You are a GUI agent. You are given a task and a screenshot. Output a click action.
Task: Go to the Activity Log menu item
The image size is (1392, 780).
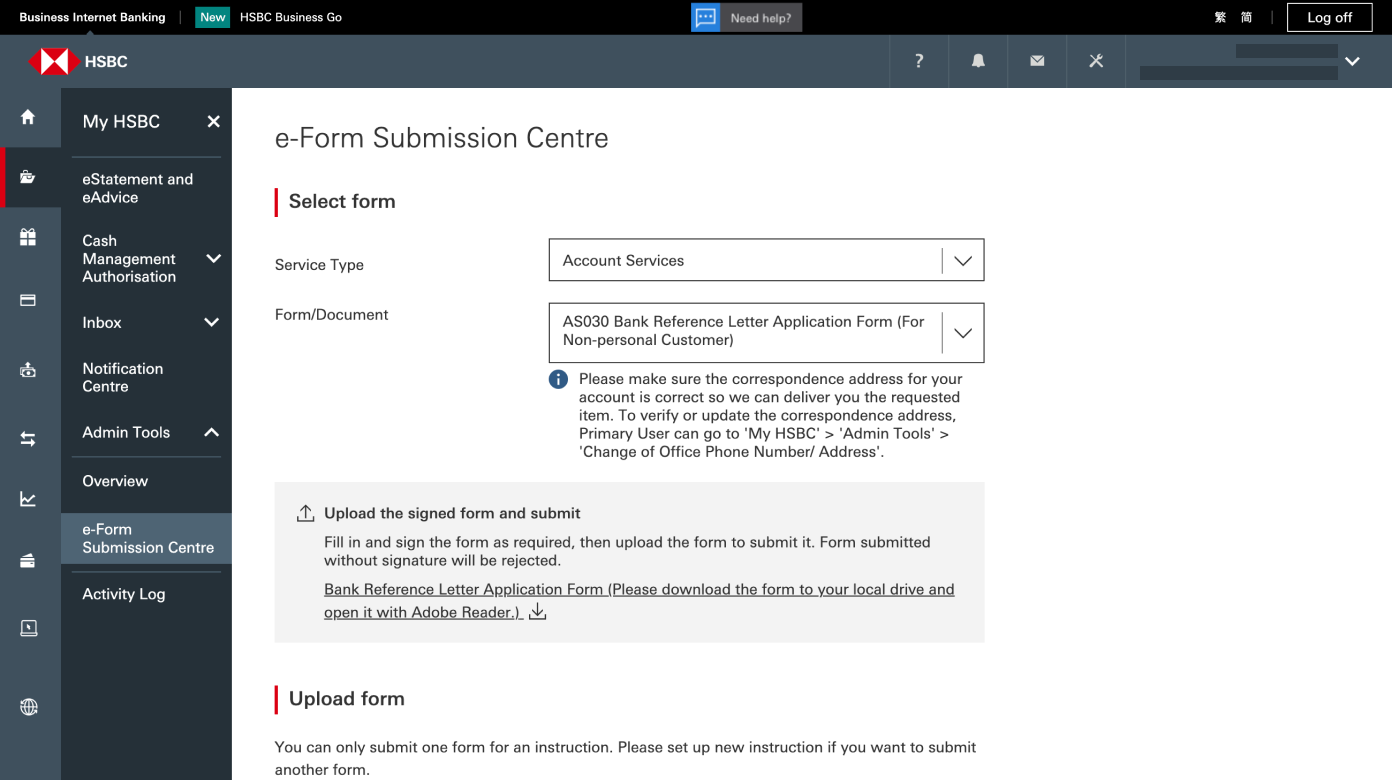coord(124,593)
